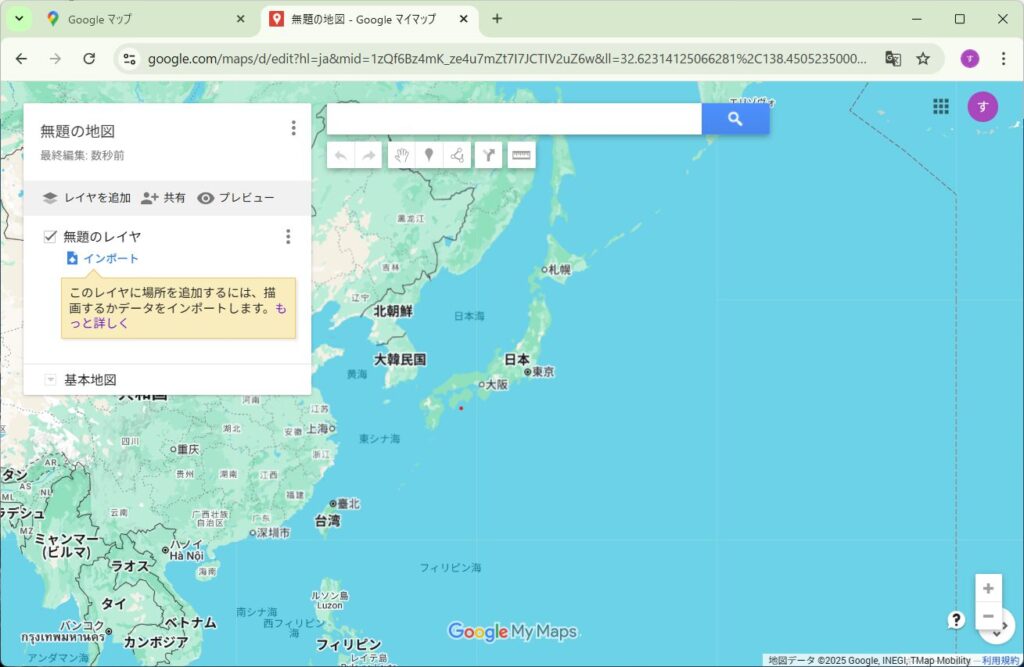The height and width of the screenshot is (667, 1024).
Task: Open the Chrome three-dot menu
Action: [x=1004, y=59]
